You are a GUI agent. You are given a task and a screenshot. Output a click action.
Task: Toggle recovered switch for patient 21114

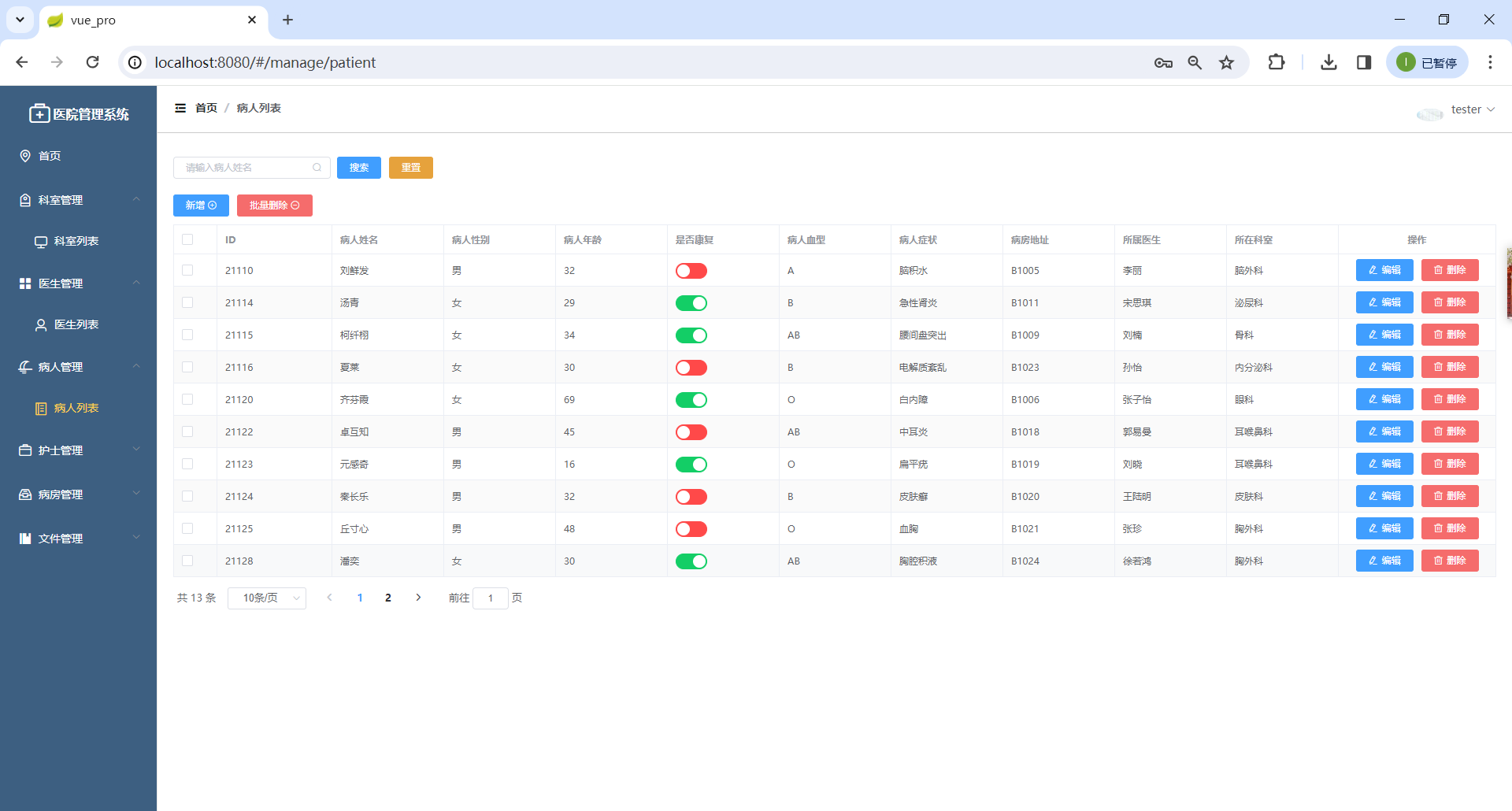691,303
